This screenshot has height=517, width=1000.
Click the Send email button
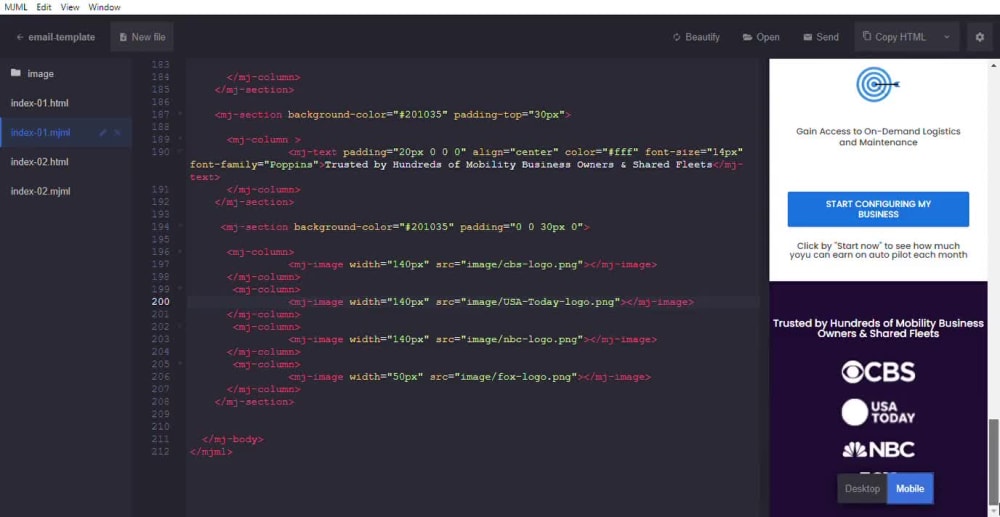(x=821, y=37)
